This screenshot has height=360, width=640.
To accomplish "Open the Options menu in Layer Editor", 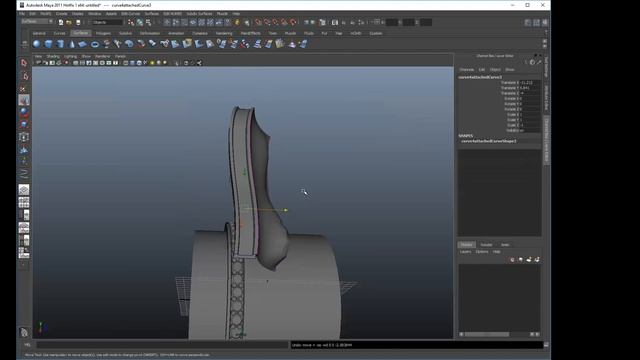I will pyautogui.click(x=482, y=252).
